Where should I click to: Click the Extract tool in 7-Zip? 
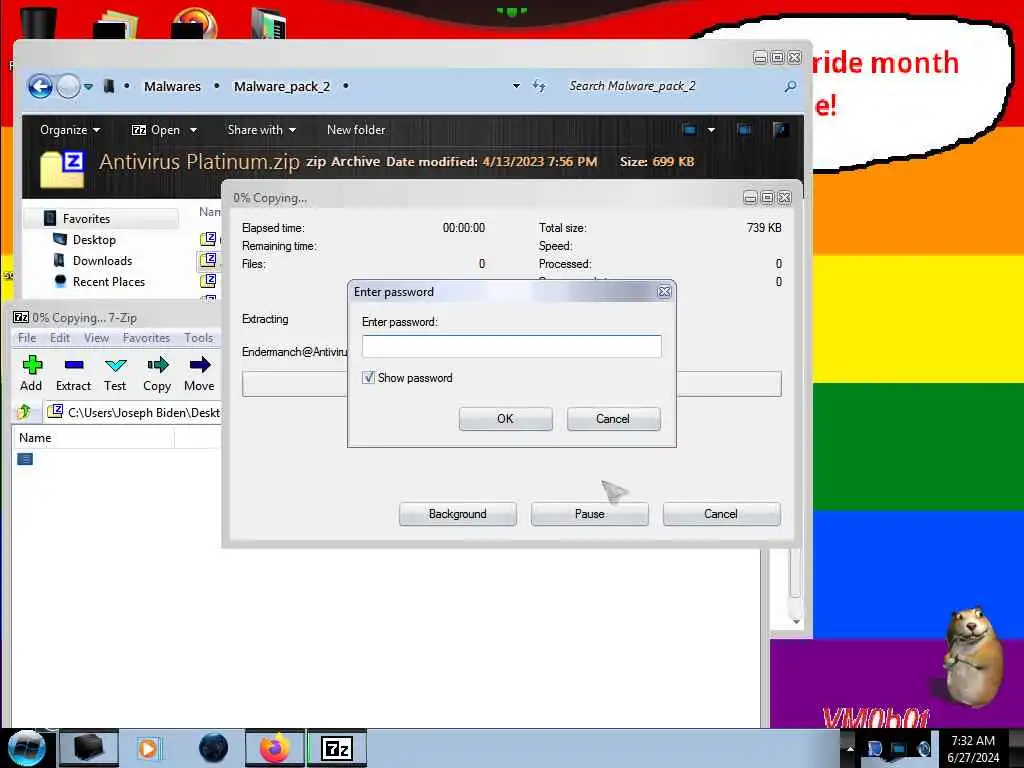(73, 374)
